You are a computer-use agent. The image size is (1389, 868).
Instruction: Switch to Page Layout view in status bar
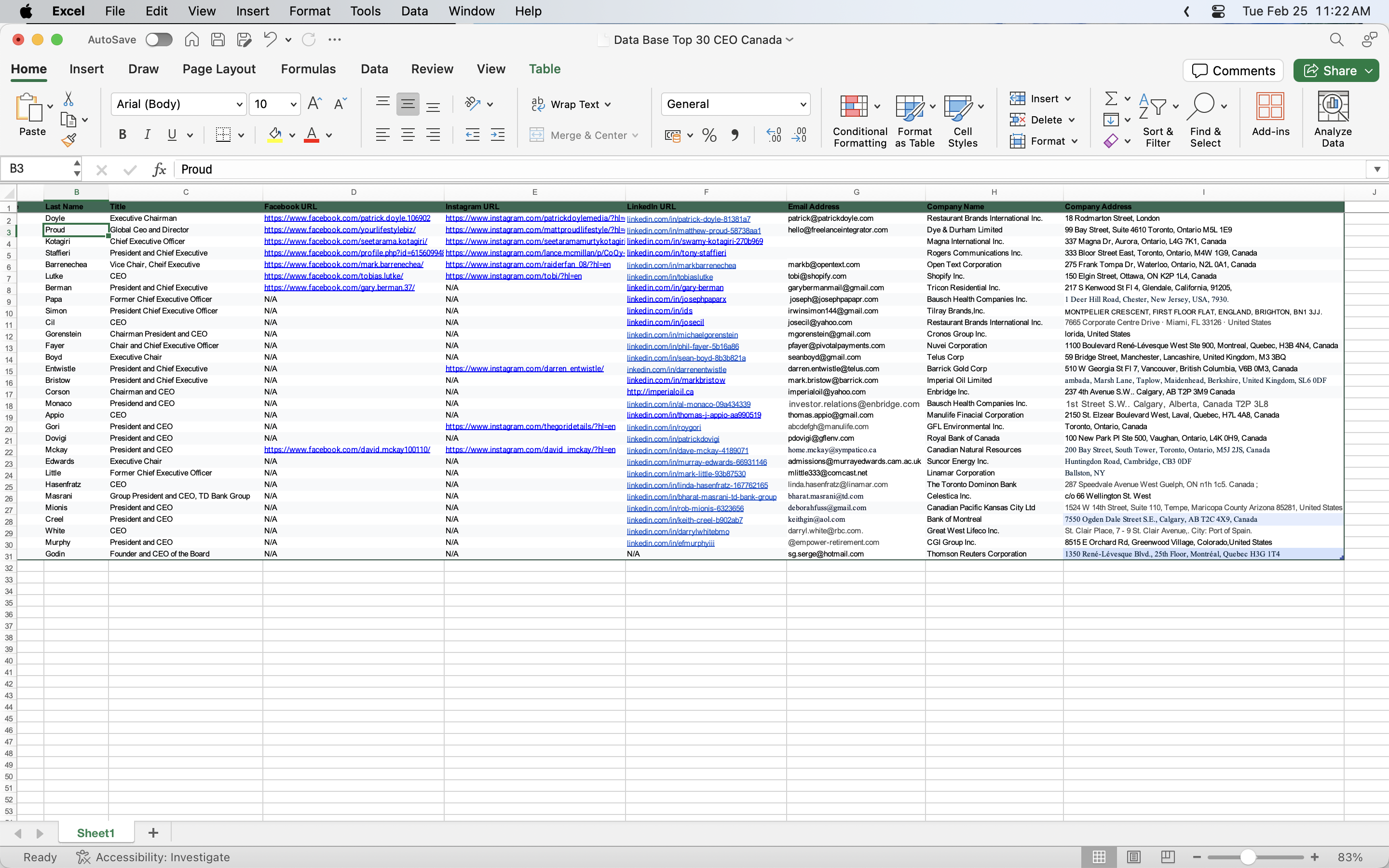pos(1133,856)
